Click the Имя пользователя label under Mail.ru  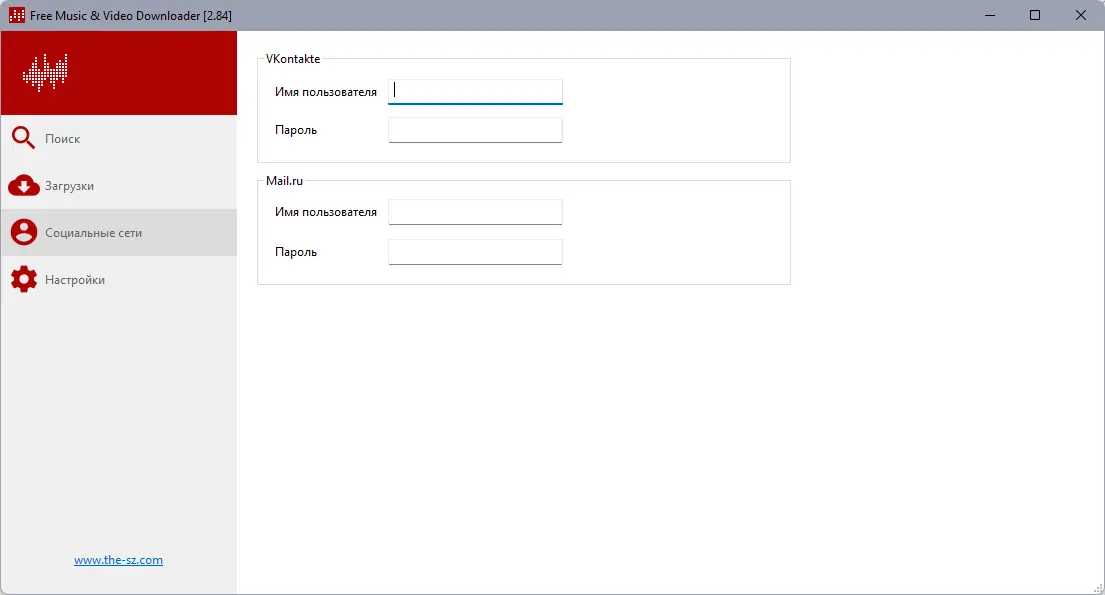point(326,211)
